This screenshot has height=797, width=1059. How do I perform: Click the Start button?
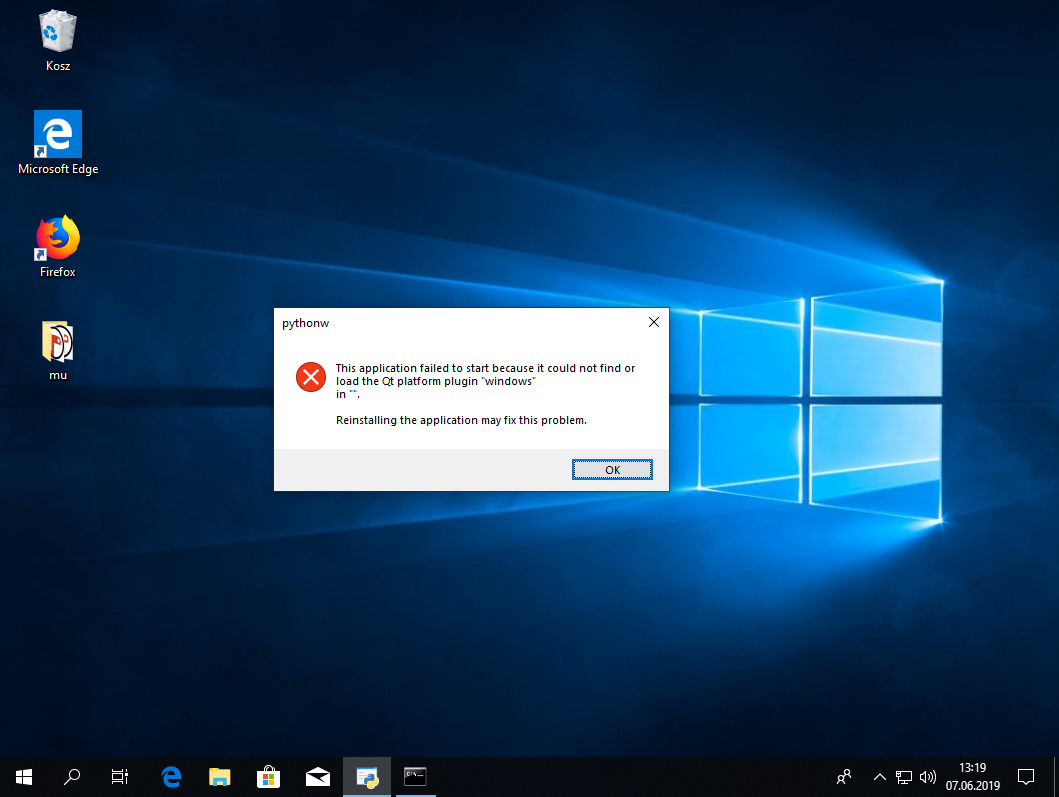click(23, 777)
